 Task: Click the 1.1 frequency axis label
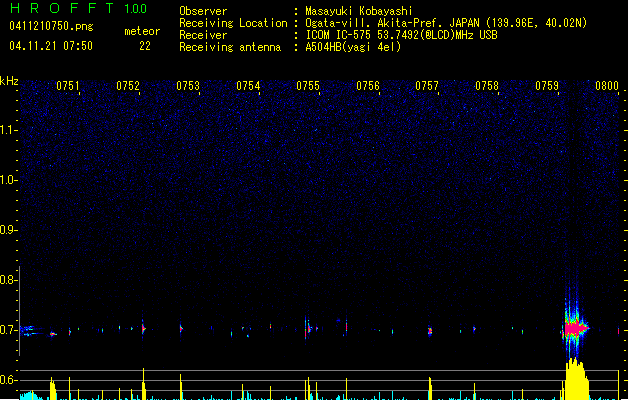[8, 130]
